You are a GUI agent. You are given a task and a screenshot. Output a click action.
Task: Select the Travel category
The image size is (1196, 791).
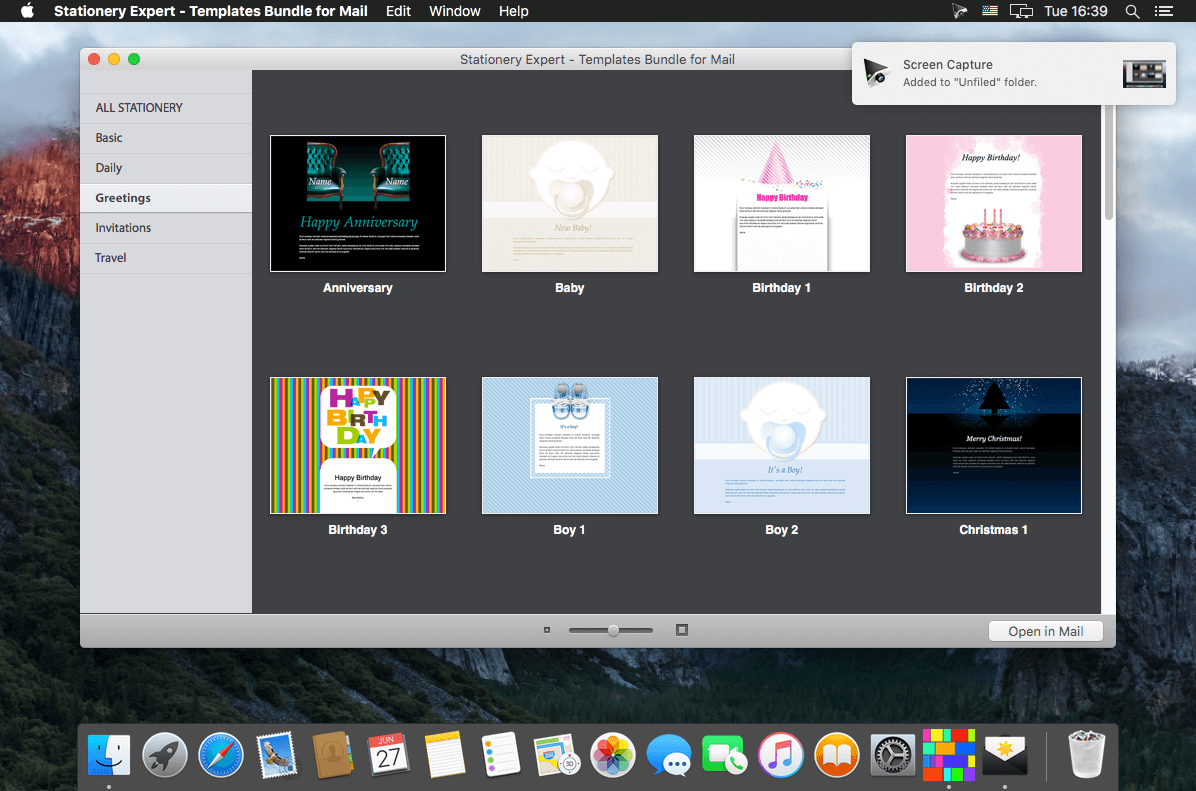[166, 258]
